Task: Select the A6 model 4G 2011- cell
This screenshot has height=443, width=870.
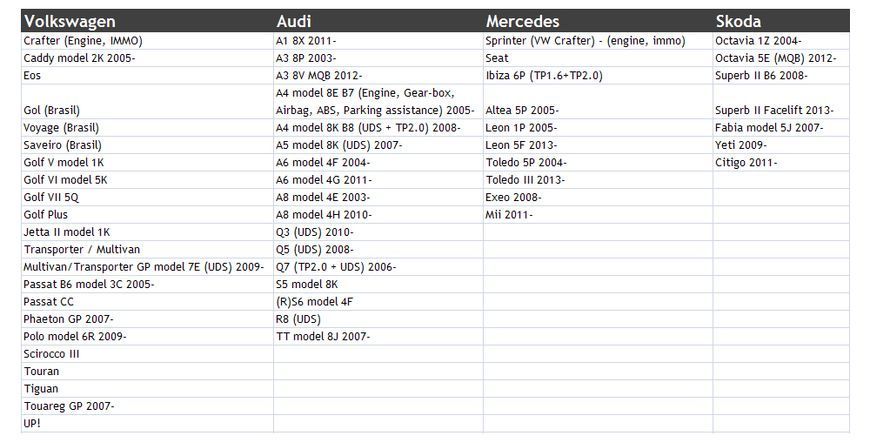Action: [378, 180]
